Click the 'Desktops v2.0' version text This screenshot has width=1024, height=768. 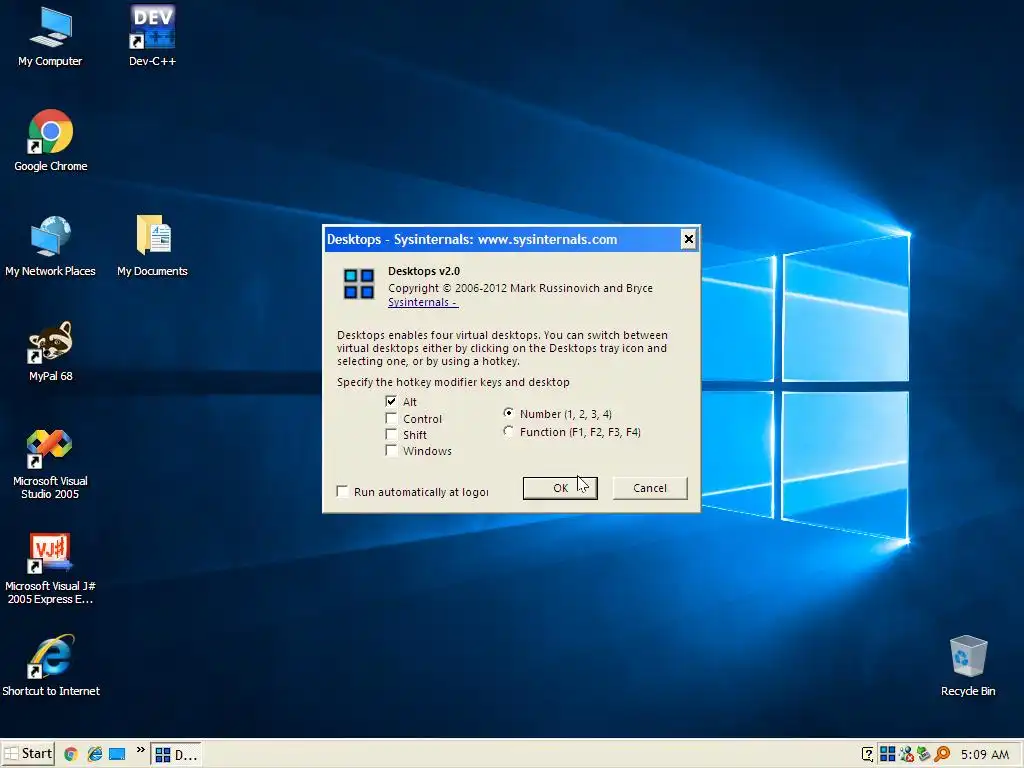click(x=424, y=271)
